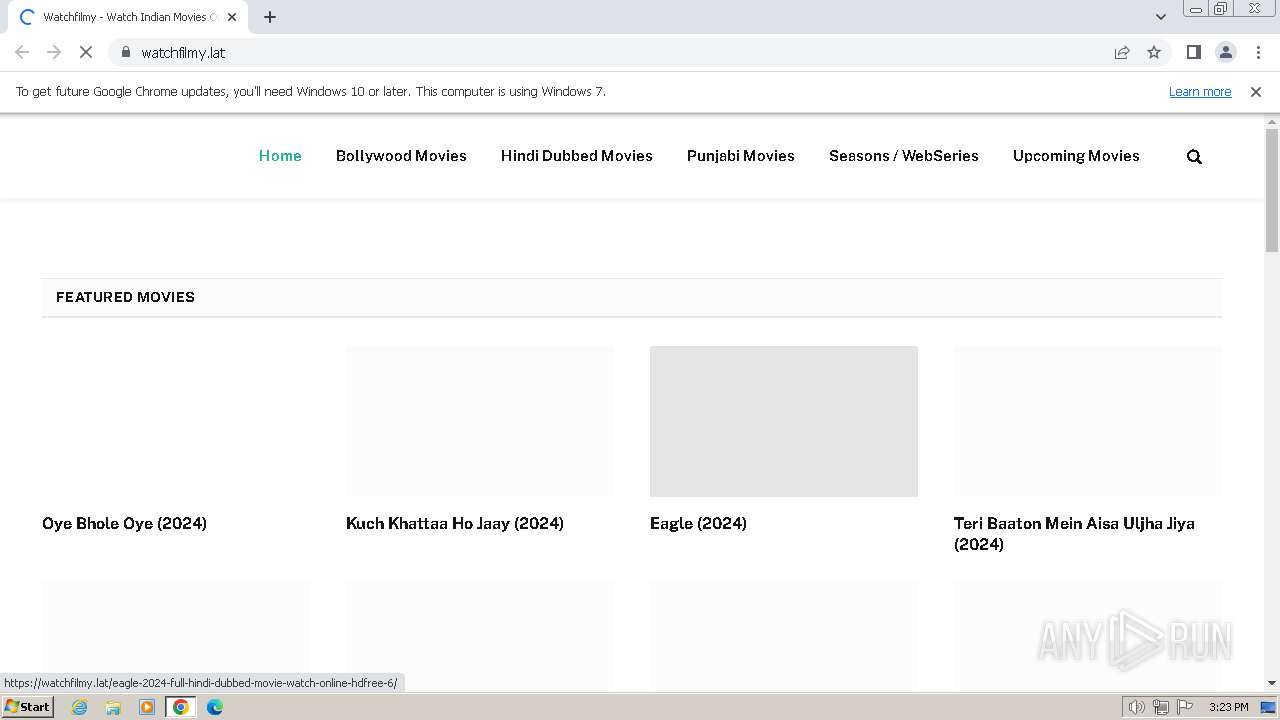Open Action Center flag icon
This screenshot has height=720, width=1280.
pos(1185,707)
